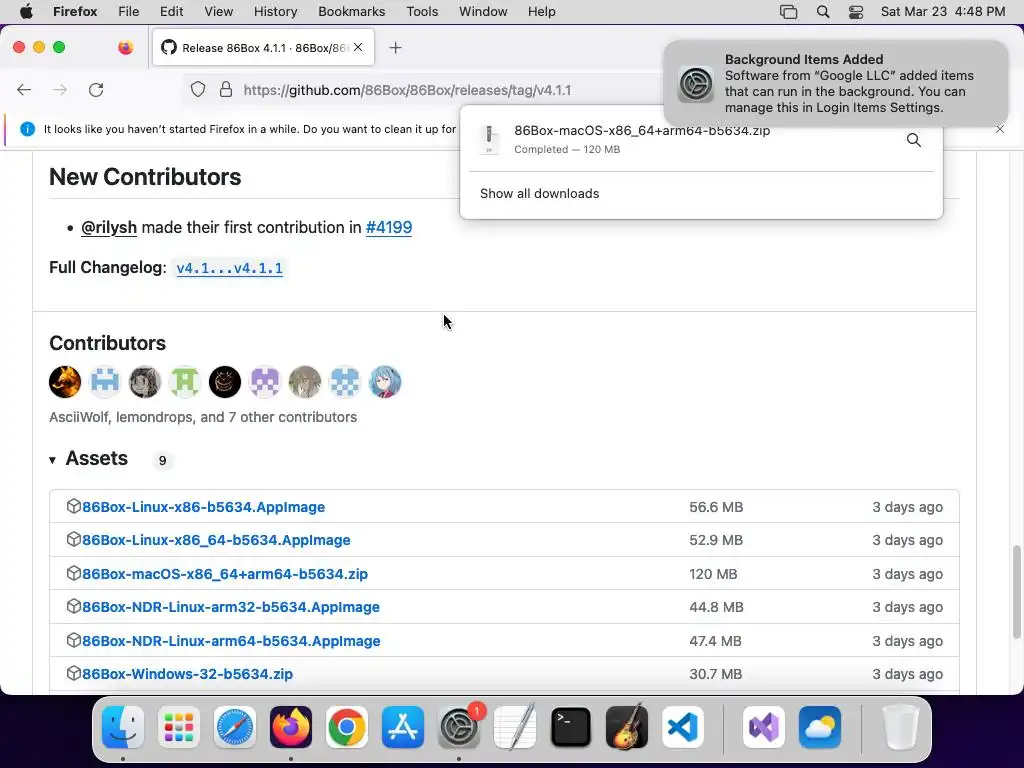Screen dimensions: 1024x768
Task: Click the Firefox dock icon
Action: tap(291, 727)
